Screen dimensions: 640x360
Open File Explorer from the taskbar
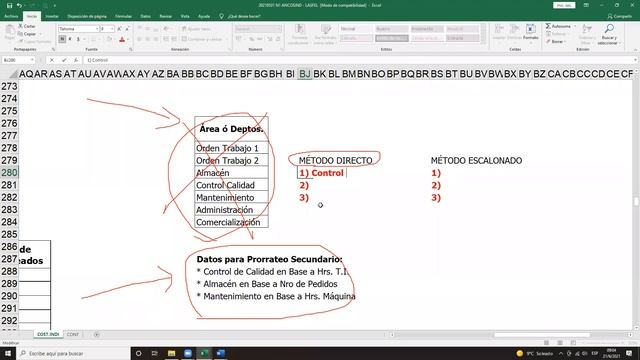[x=171, y=353]
